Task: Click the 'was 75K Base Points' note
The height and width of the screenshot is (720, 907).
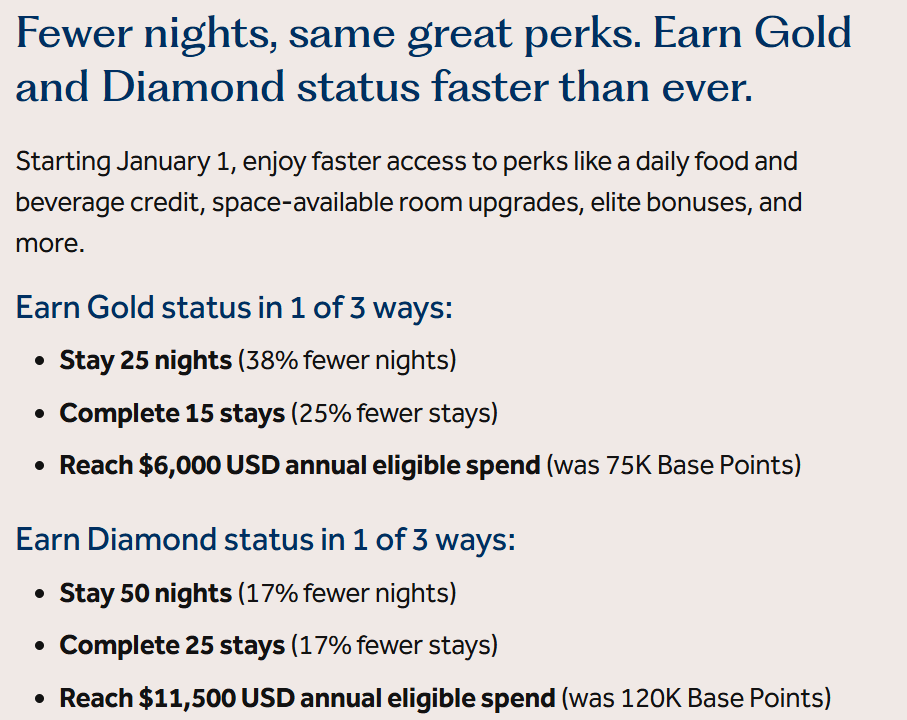Action: click(674, 465)
